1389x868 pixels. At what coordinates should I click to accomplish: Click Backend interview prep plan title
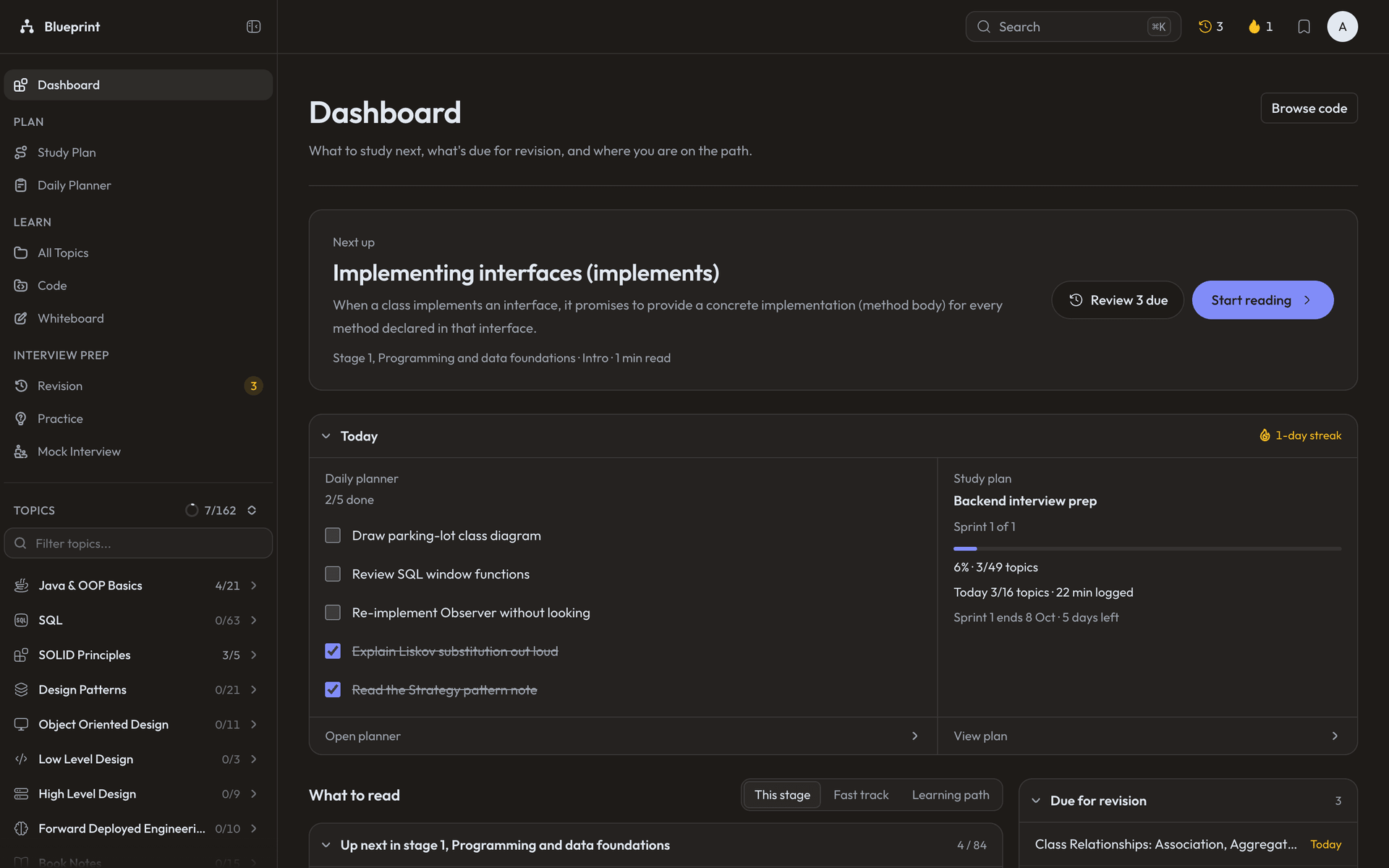click(1024, 501)
